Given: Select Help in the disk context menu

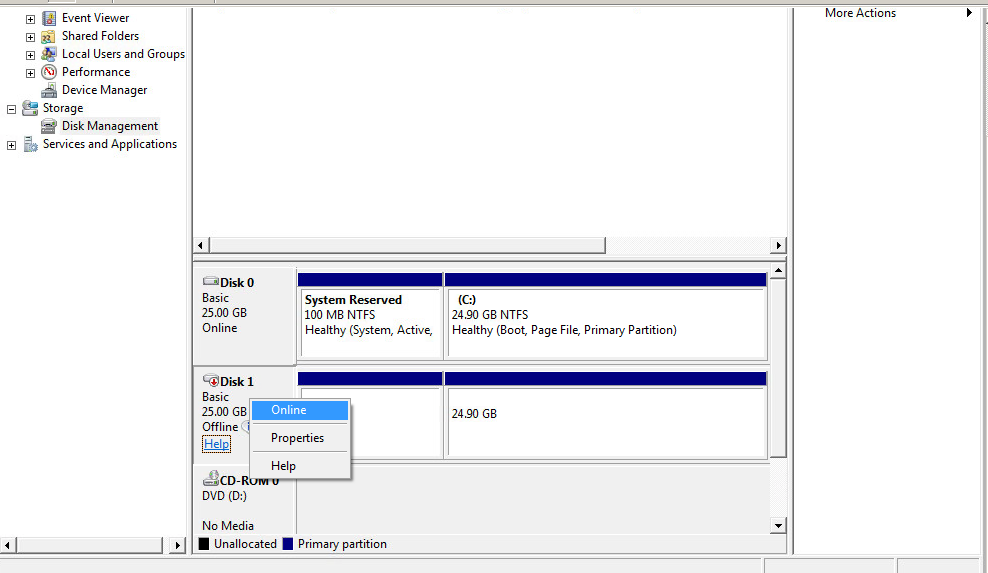Looking at the screenshot, I should pyautogui.click(x=283, y=466).
